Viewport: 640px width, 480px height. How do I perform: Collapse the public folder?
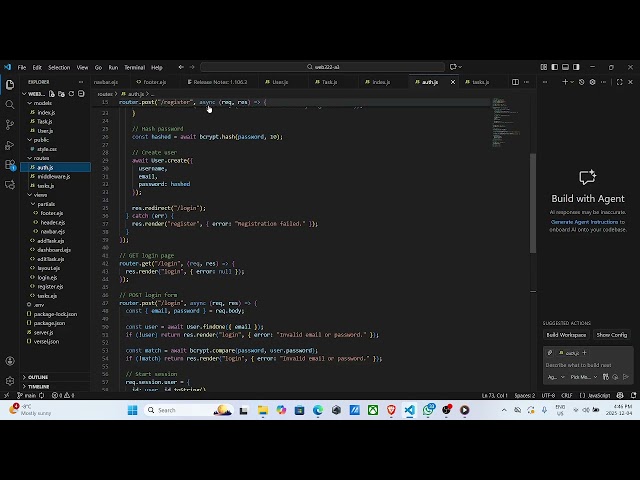pyautogui.click(x=29, y=140)
